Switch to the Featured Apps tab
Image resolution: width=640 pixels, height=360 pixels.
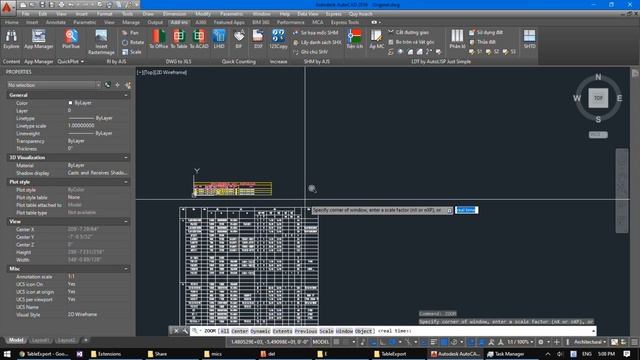click(229, 22)
